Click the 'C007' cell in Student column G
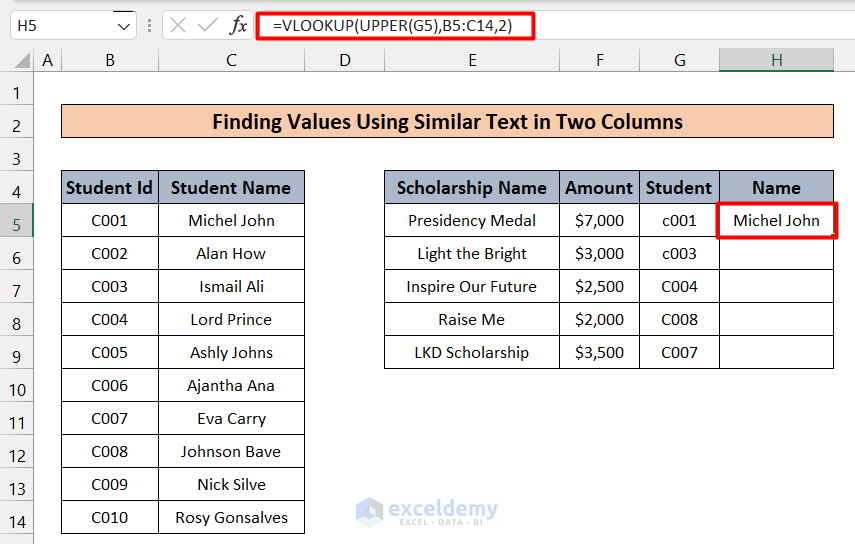The image size is (855, 544). point(679,352)
